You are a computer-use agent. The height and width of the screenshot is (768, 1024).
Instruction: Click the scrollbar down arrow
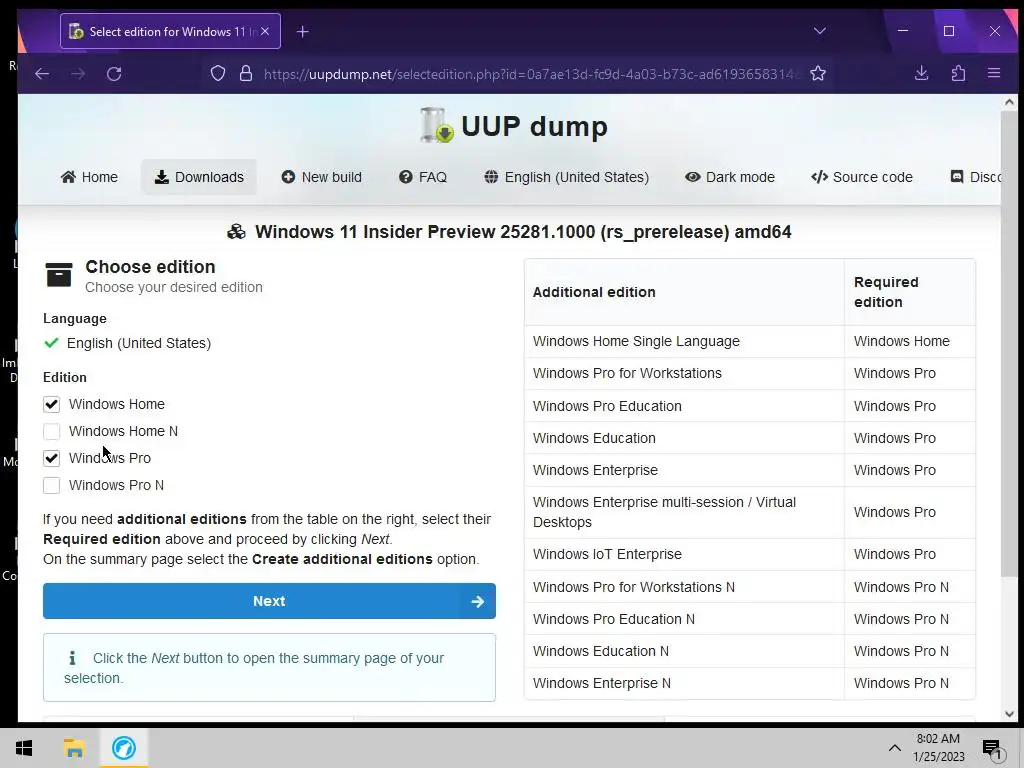click(x=1009, y=714)
